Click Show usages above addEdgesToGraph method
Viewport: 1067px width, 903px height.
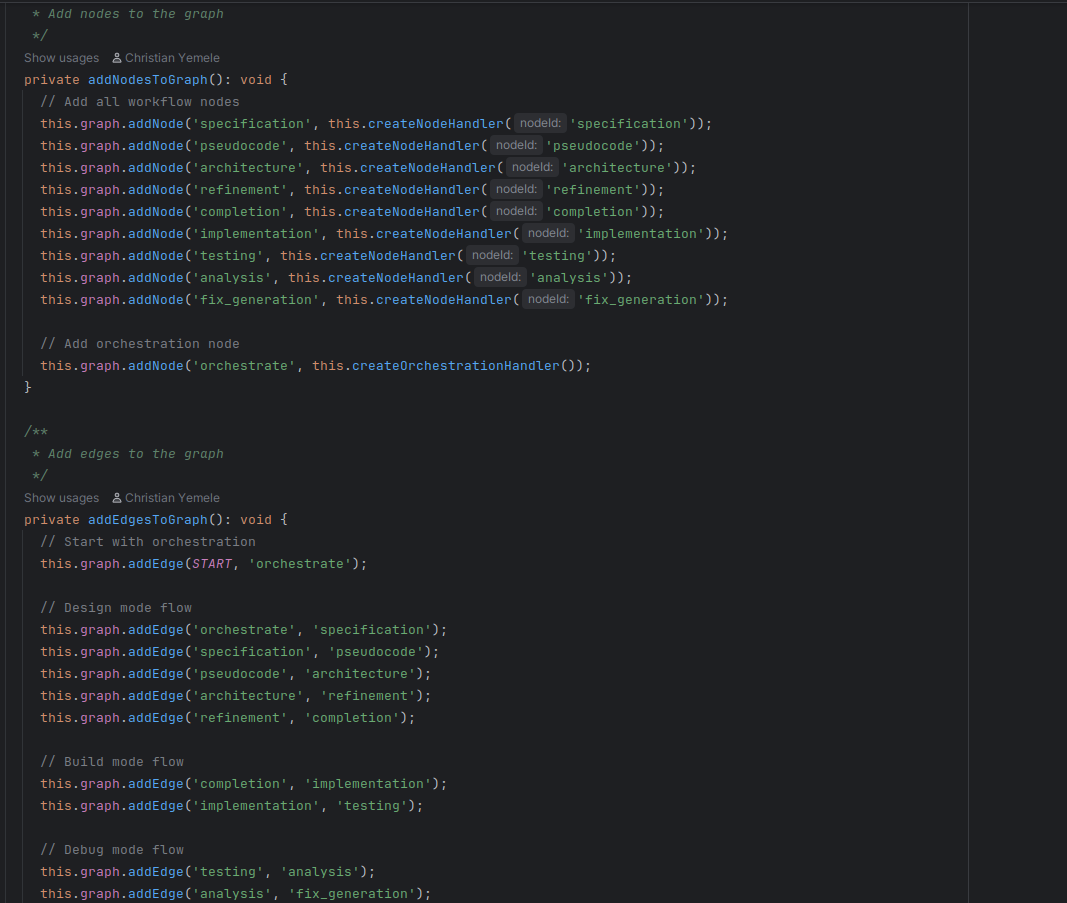coord(61,498)
